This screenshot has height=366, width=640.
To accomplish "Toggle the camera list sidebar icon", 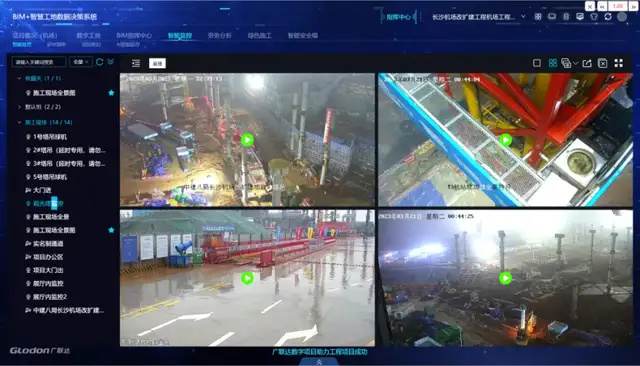I will click(x=136, y=63).
